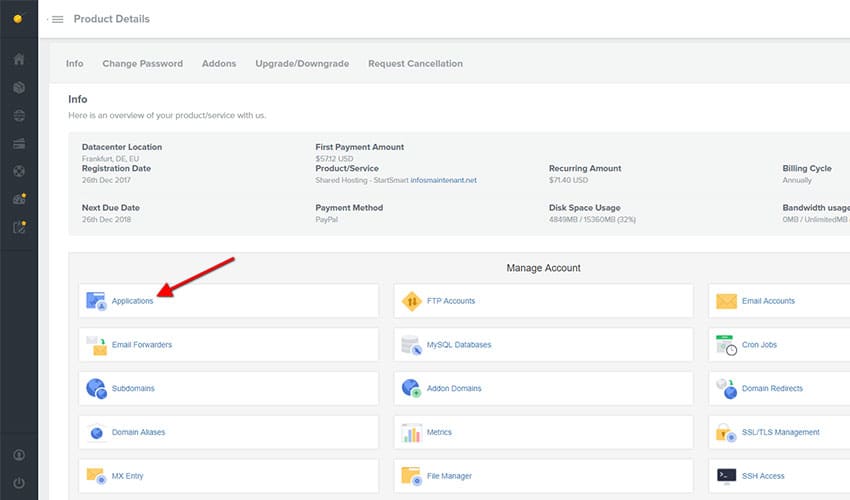Image resolution: width=850 pixels, height=500 pixels.
Task: Click the hamburger menu icon beside Product Details
Action: click(57, 19)
